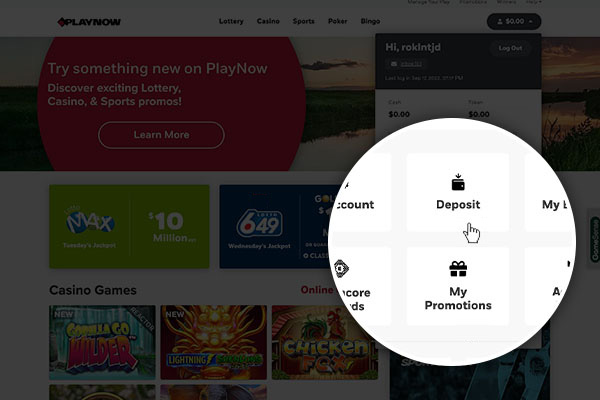Open the Lotto Max jackpot tile
Screen dimensions: 600x400
coord(129,227)
